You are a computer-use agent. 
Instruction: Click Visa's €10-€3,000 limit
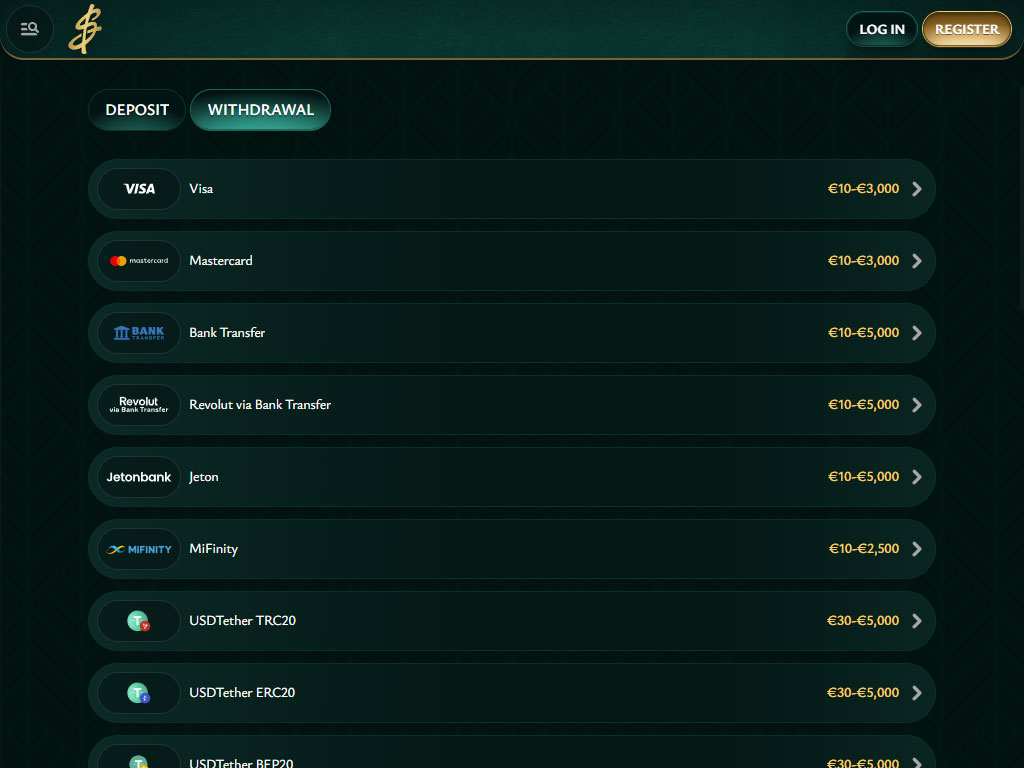click(863, 189)
